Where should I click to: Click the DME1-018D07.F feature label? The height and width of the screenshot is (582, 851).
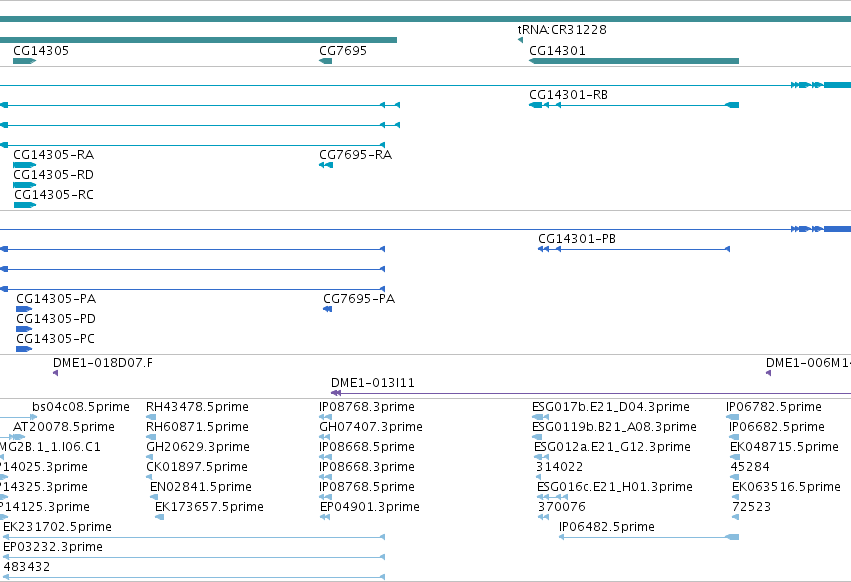[103, 363]
